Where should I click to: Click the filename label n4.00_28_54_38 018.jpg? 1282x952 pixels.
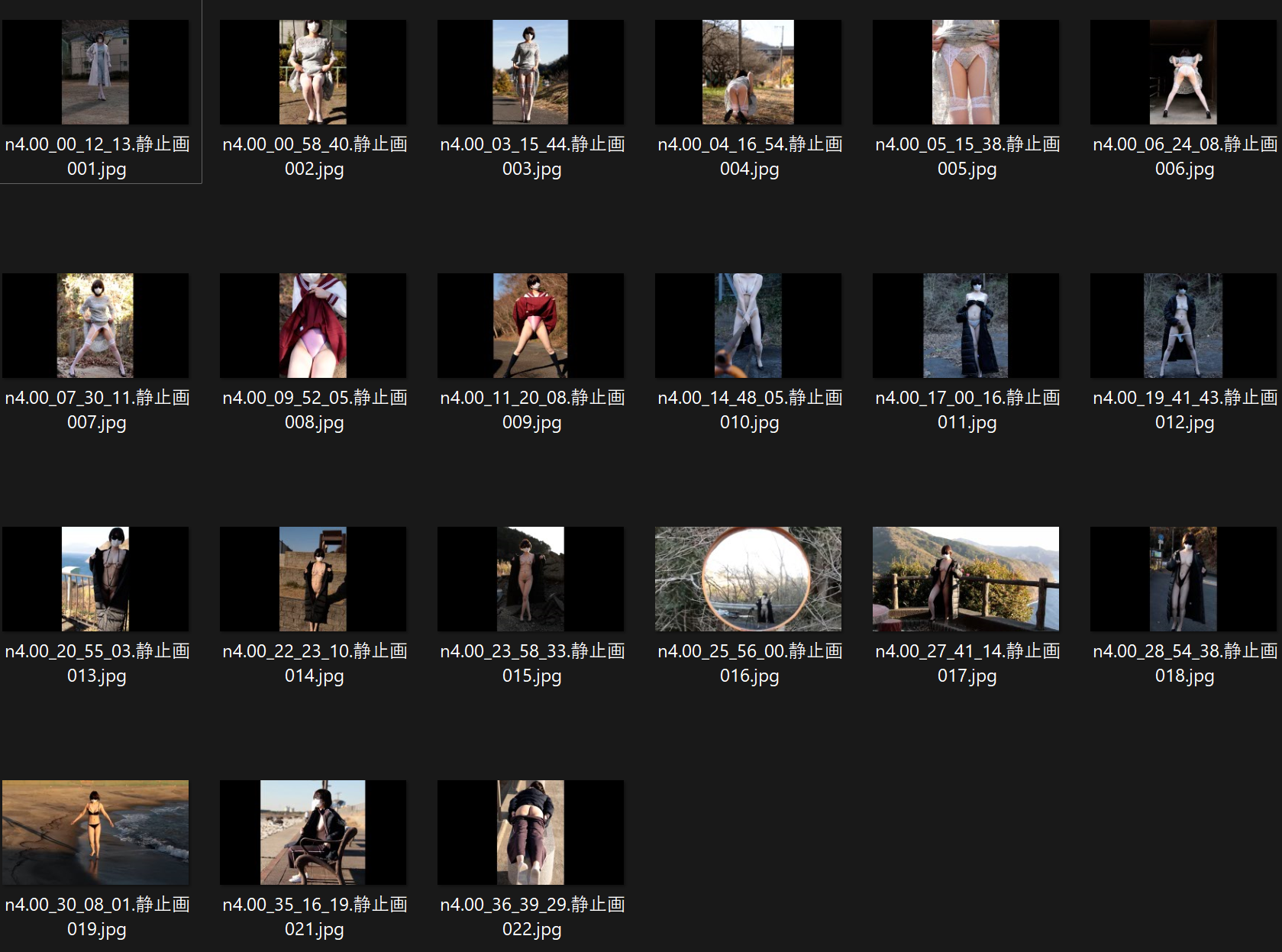click(1184, 663)
